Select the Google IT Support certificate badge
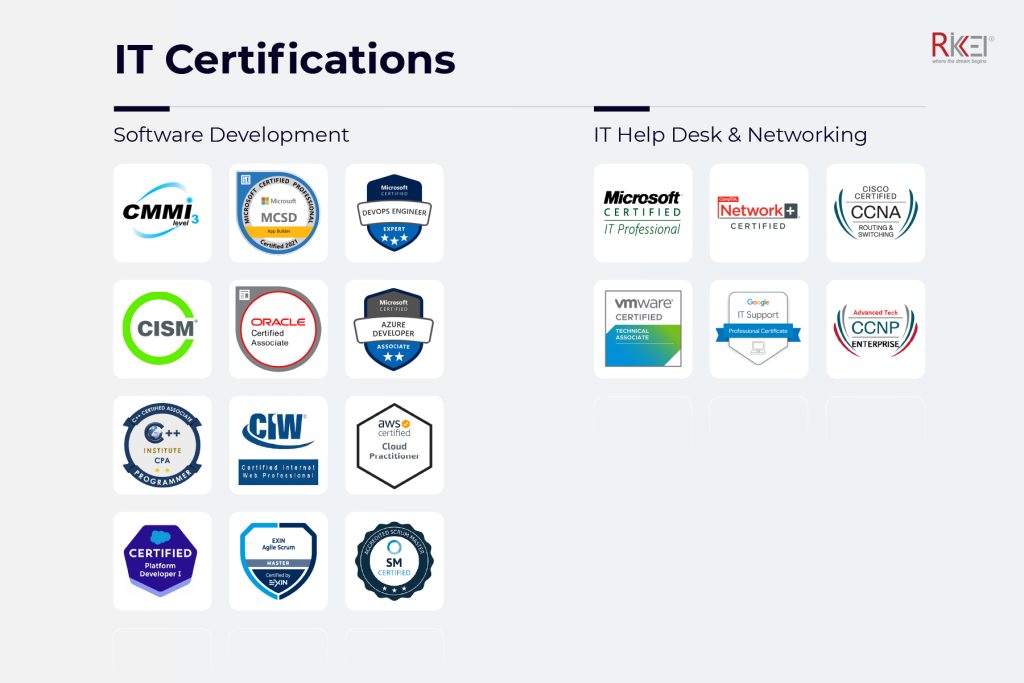The width and height of the screenshot is (1024, 683). pos(759,329)
